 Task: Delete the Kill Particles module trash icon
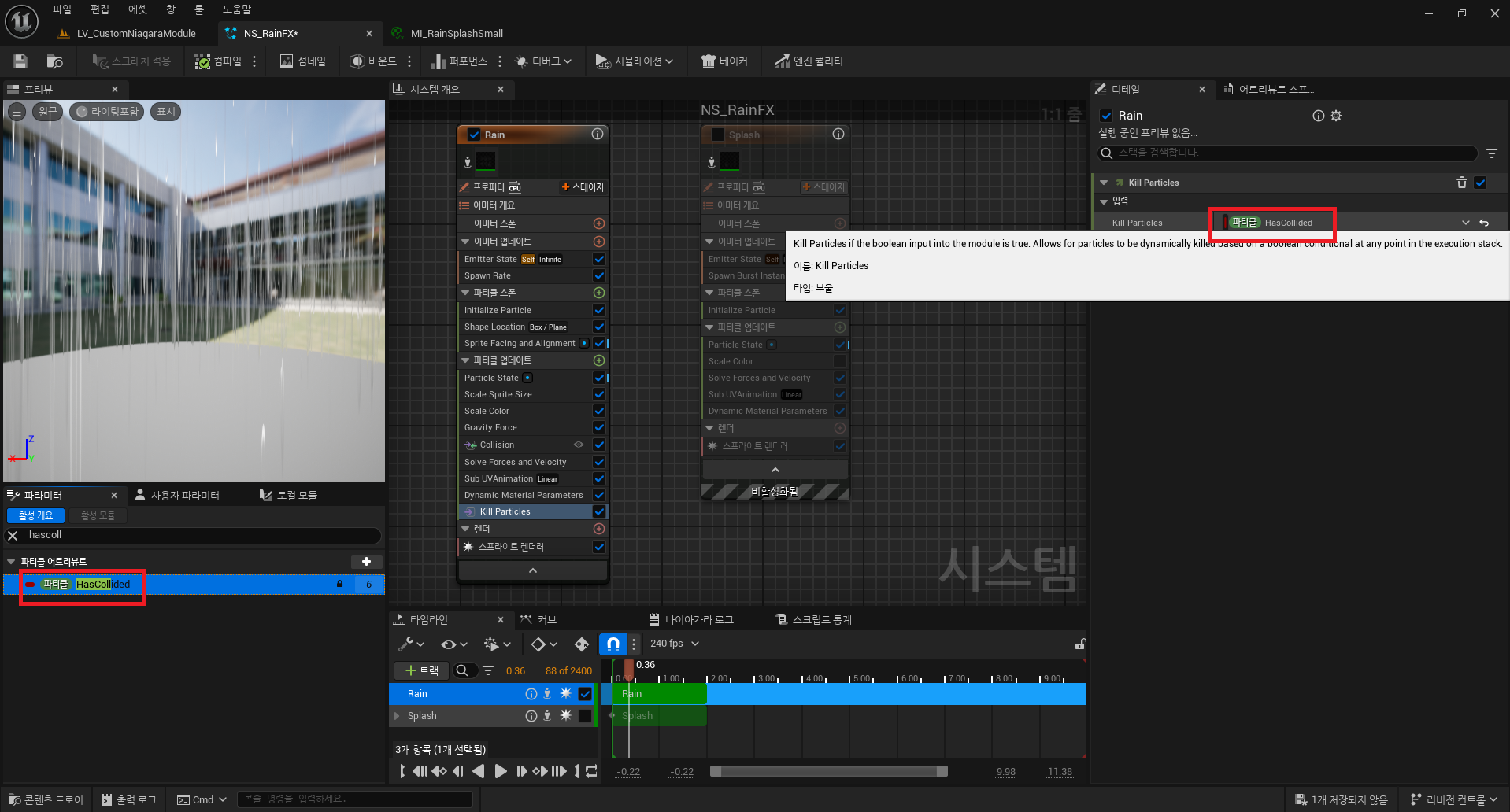pos(1461,183)
